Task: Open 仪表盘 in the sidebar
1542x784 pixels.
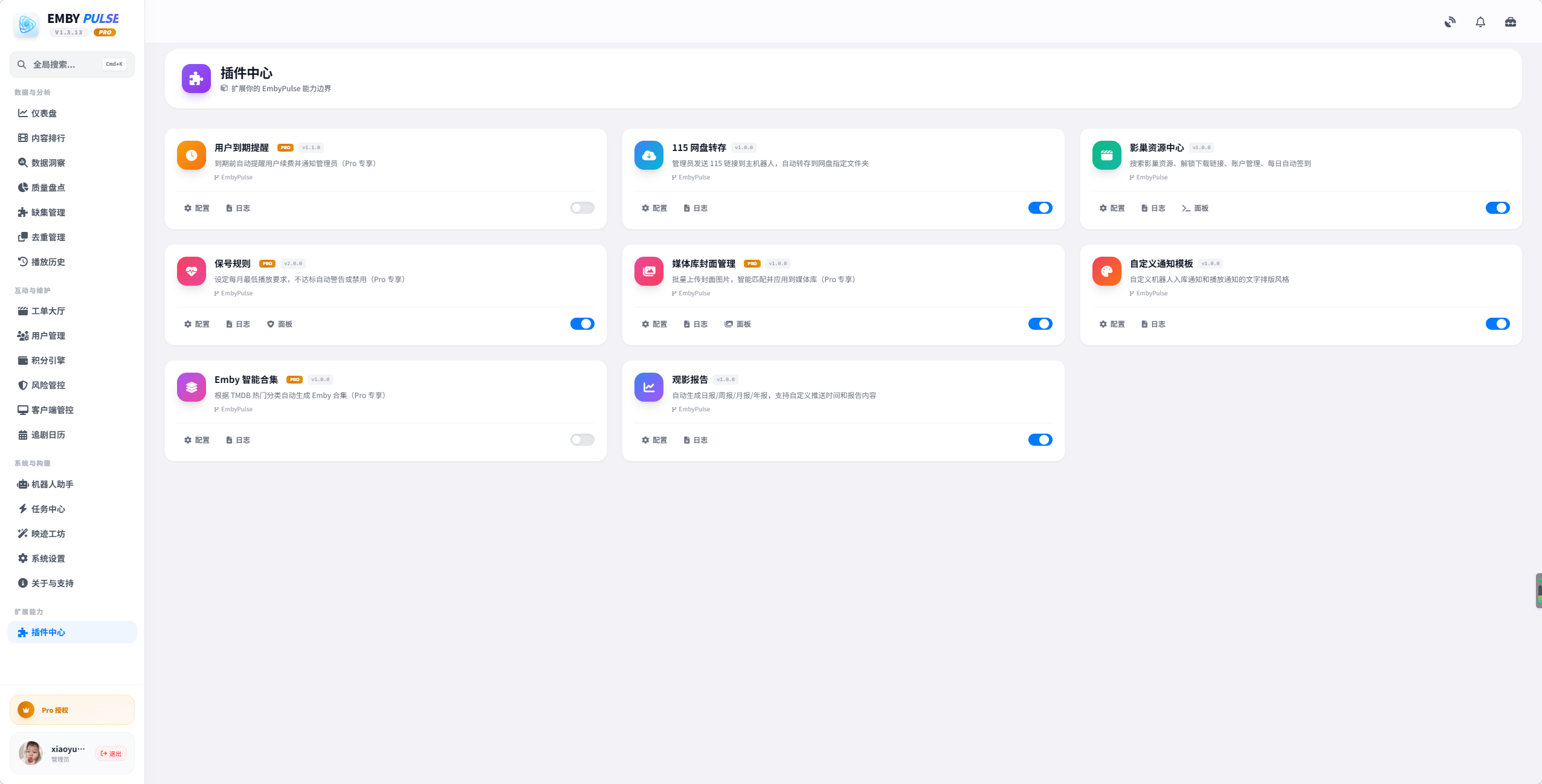Action: [44, 114]
